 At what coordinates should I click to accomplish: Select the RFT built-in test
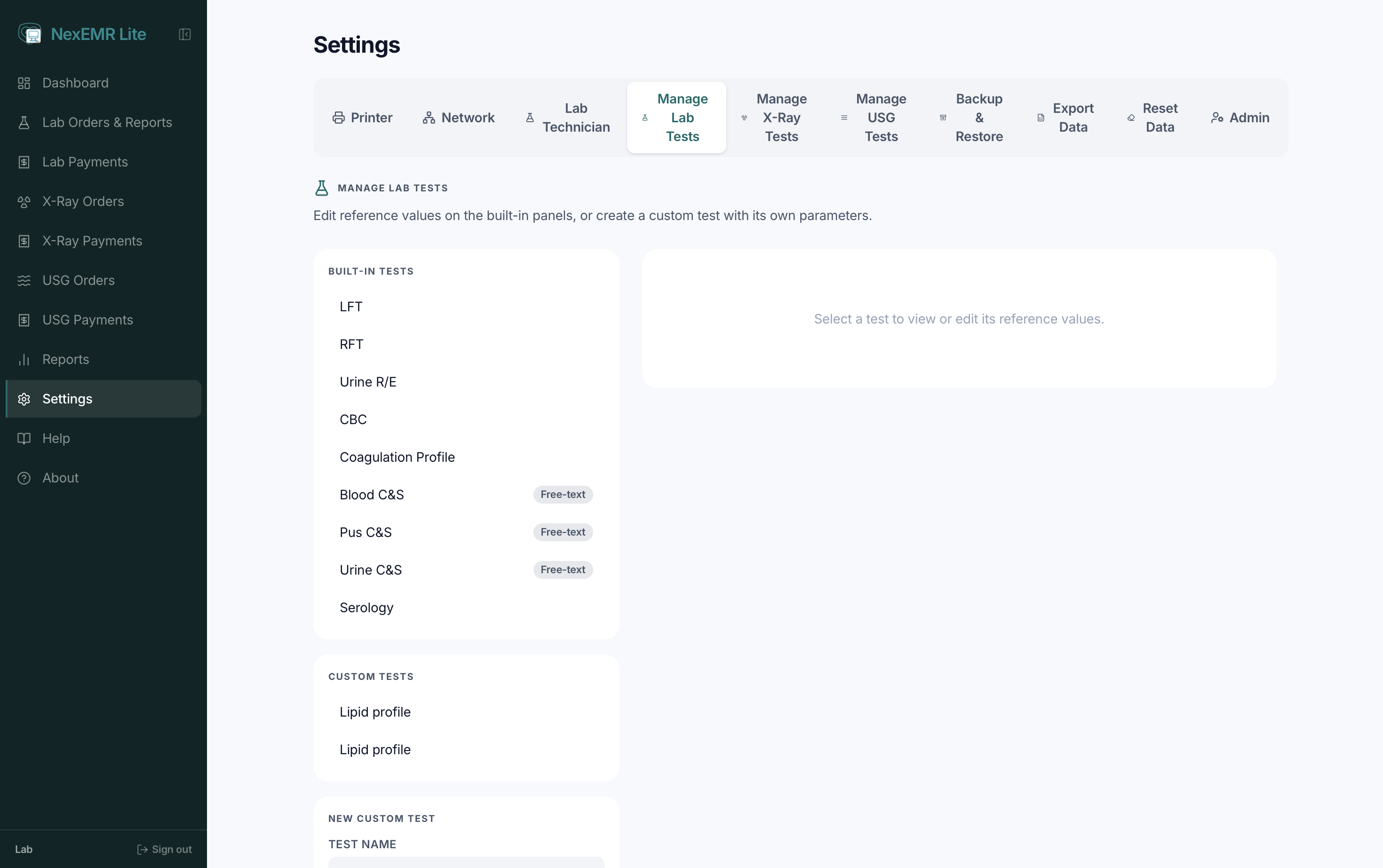point(466,345)
